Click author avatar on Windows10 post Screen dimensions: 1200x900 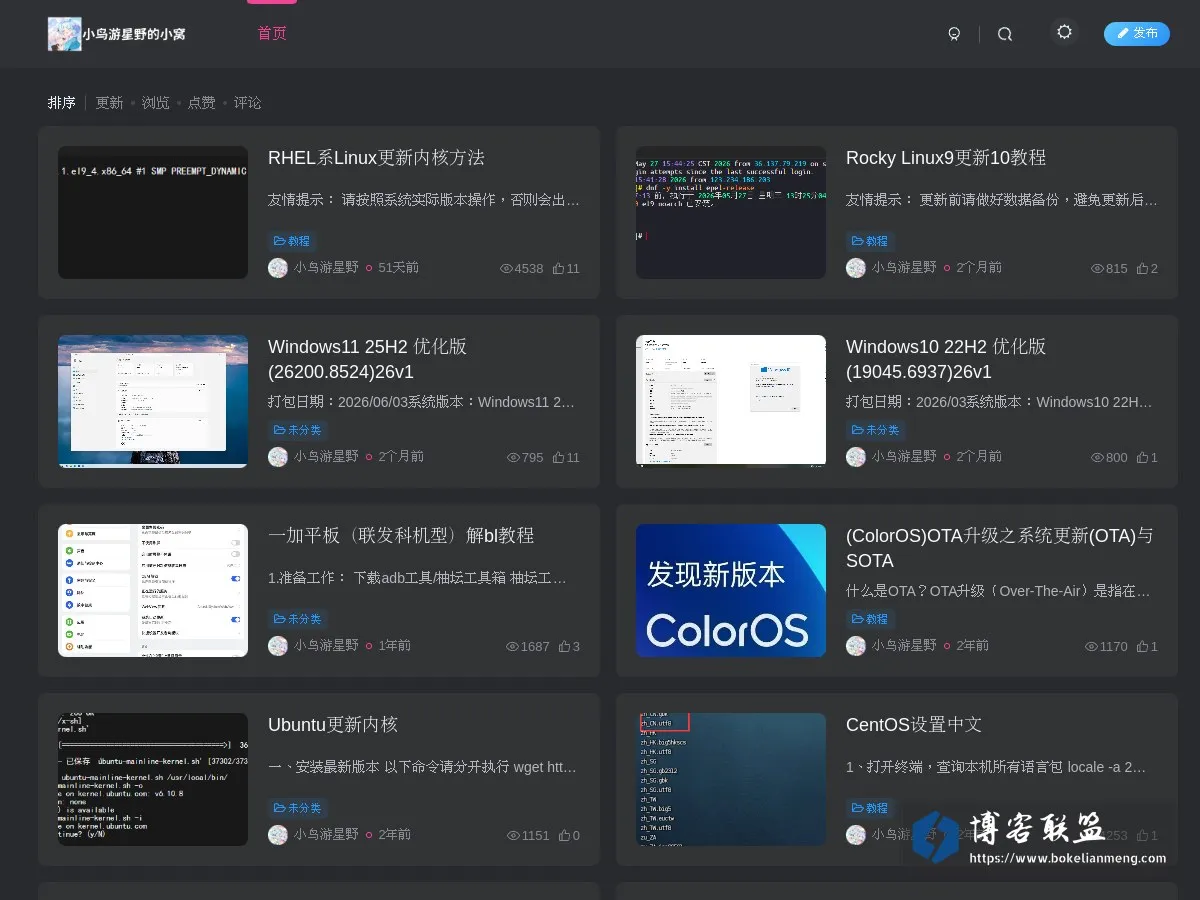click(x=856, y=457)
